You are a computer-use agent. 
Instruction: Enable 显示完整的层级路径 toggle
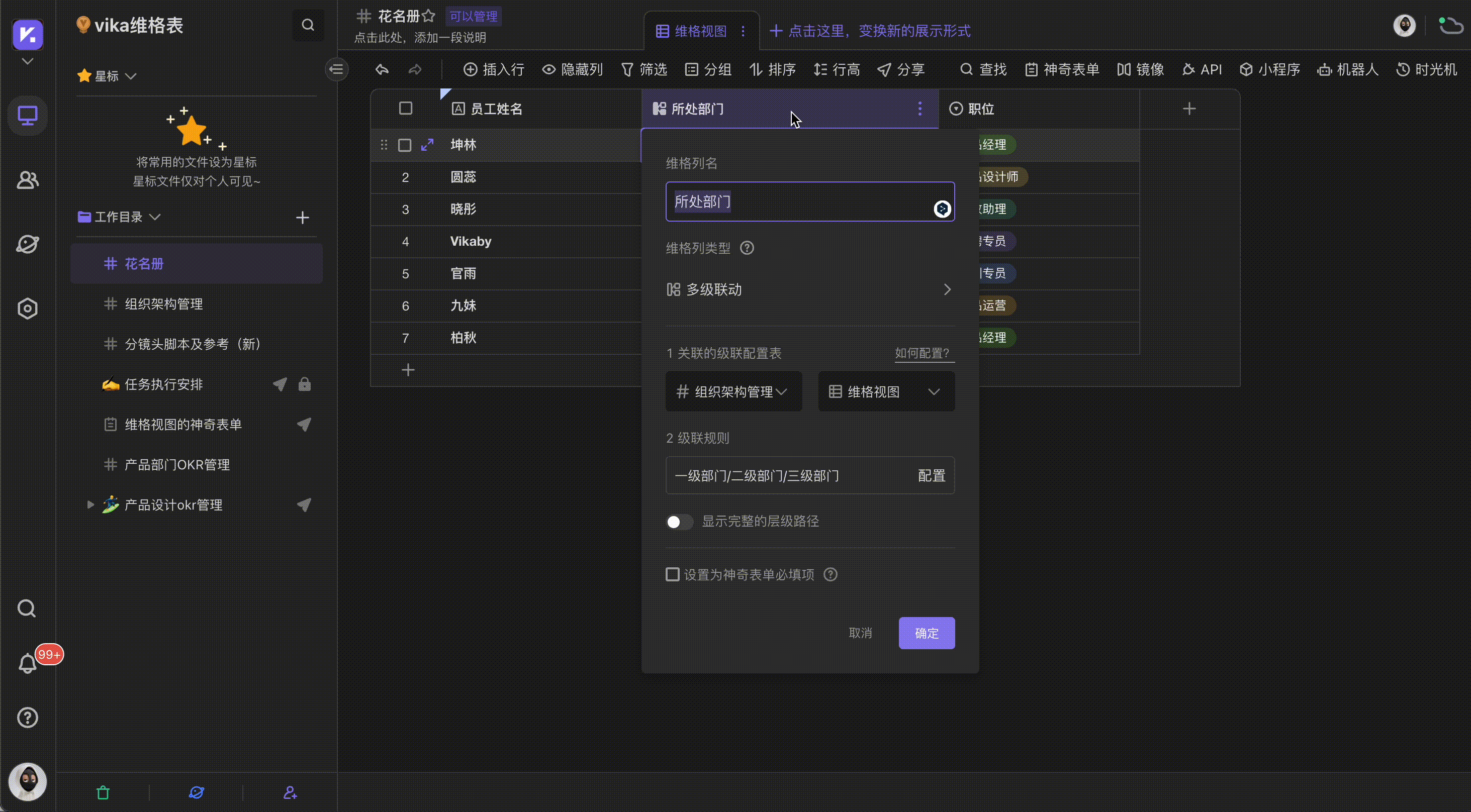click(x=679, y=521)
